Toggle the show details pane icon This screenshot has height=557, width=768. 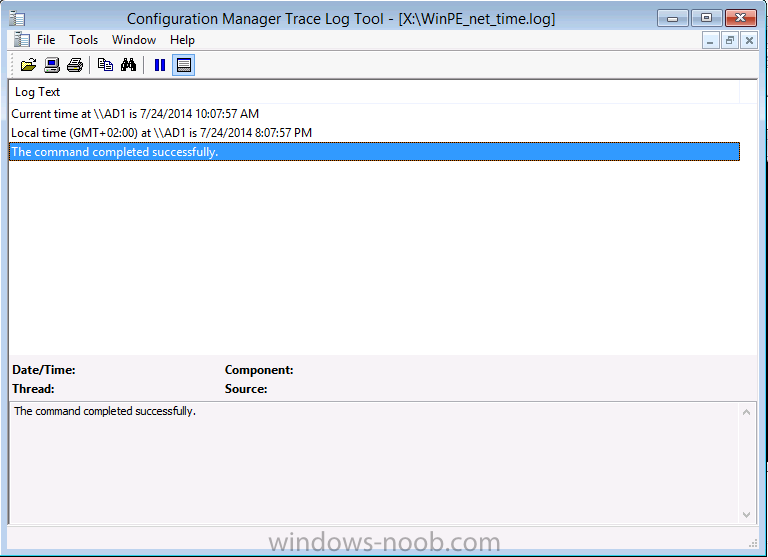click(x=184, y=65)
